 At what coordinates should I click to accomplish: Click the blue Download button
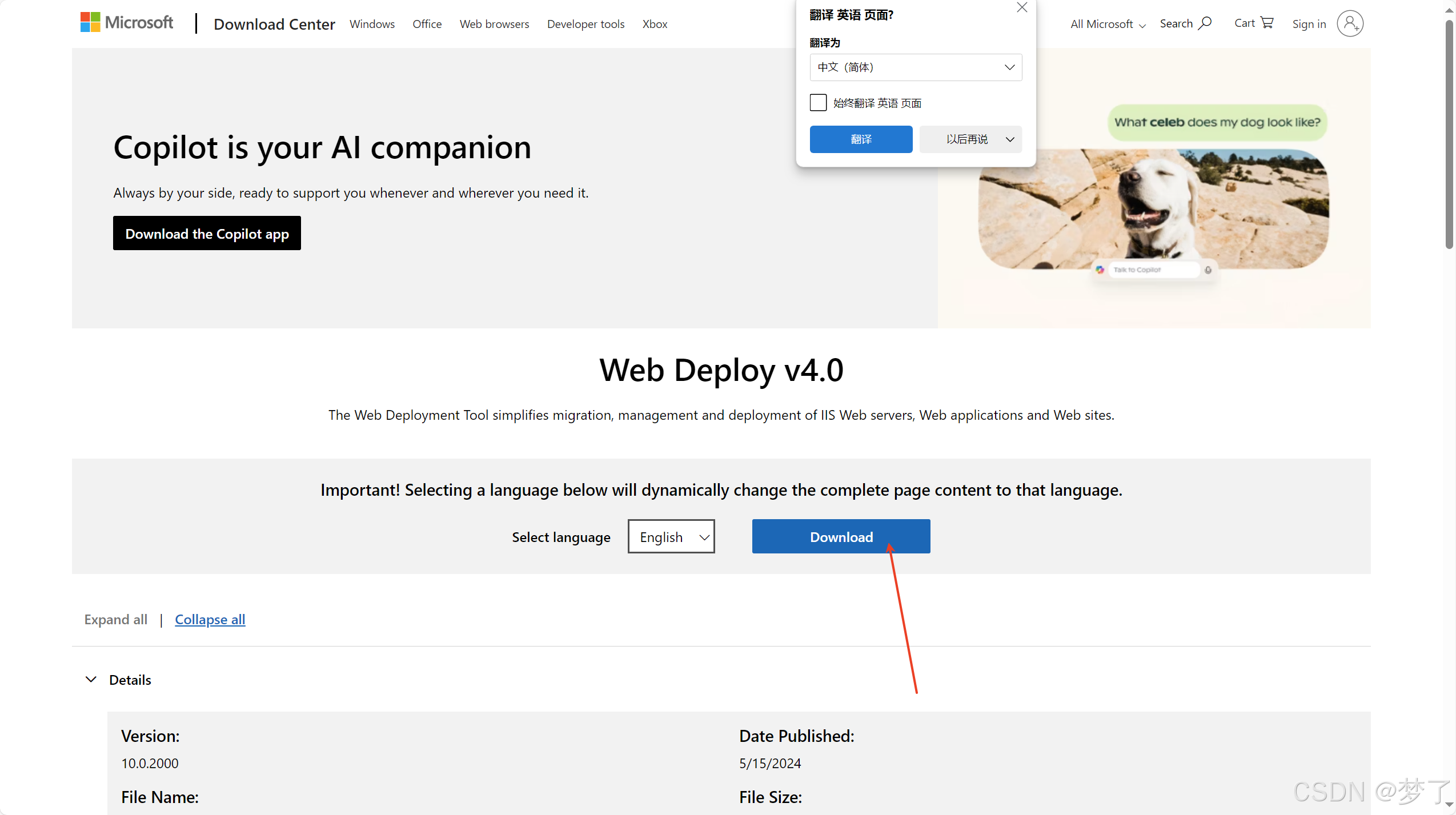pos(841,537)
